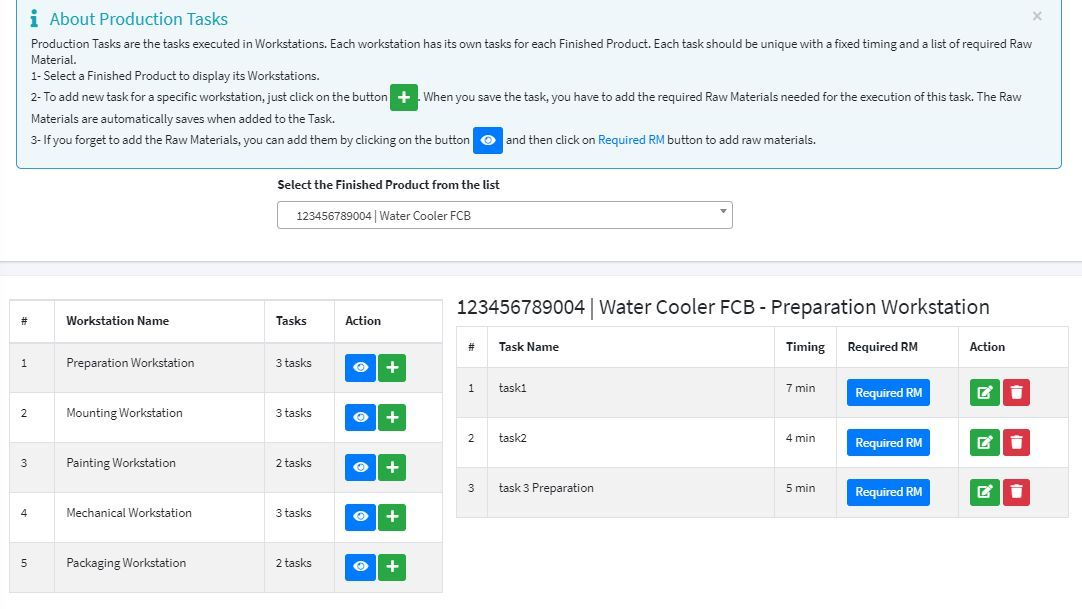The height and width of the screenshot is (609, 1082).
Task: Edit the task2 entry
Action: (x=984, y=442)
